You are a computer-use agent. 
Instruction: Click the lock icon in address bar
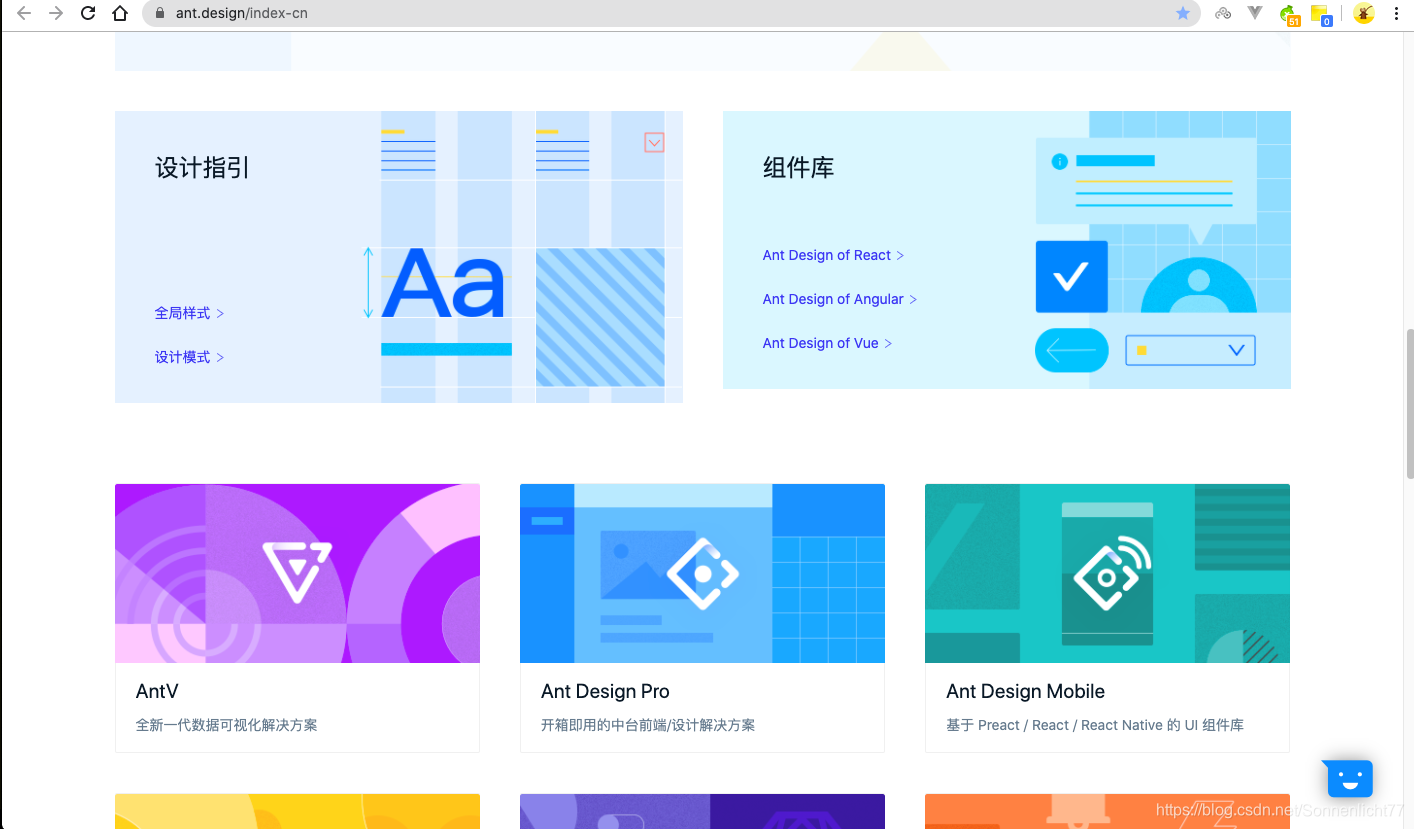(159, 14)
